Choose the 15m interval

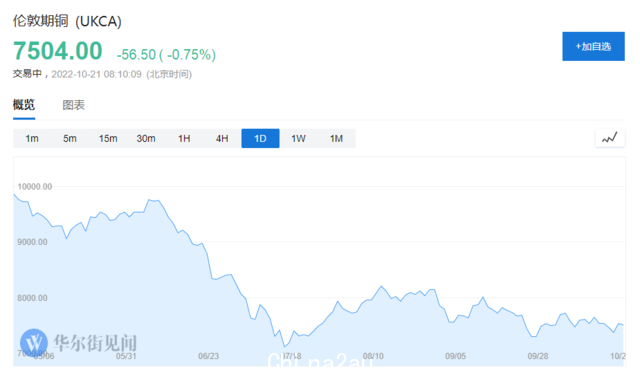tap(108, 138)
